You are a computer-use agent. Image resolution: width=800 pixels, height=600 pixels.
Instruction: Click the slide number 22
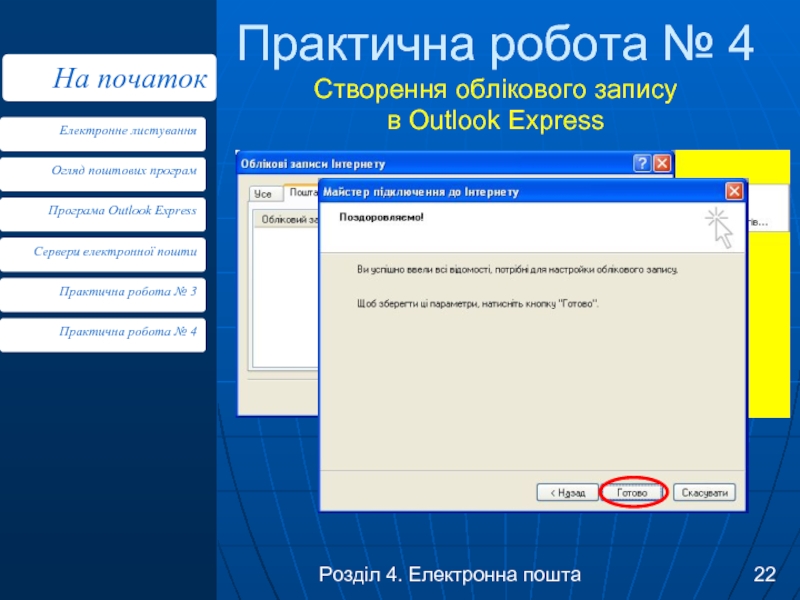click(764, 574)
